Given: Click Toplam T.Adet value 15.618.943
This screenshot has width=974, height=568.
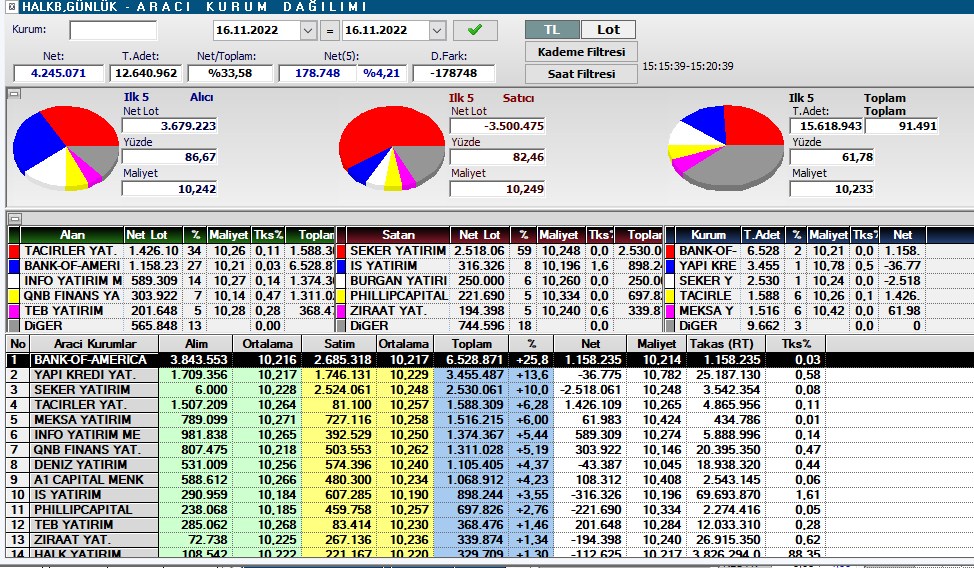Looking at the screenshot, I should pyautogui.click(x=826, y=126).
